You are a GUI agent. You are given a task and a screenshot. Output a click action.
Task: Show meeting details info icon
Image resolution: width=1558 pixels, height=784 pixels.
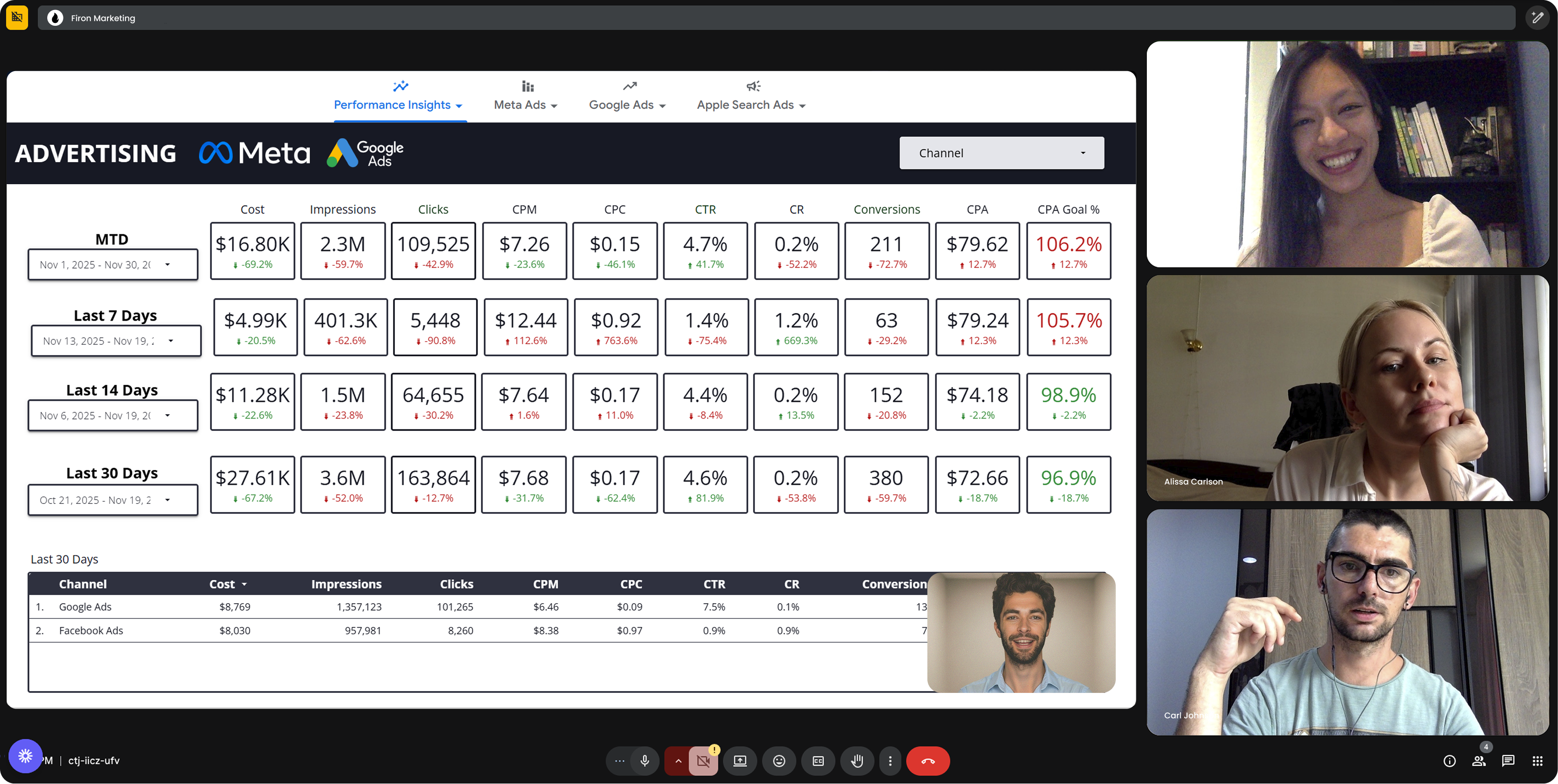tap(1449, 761)
